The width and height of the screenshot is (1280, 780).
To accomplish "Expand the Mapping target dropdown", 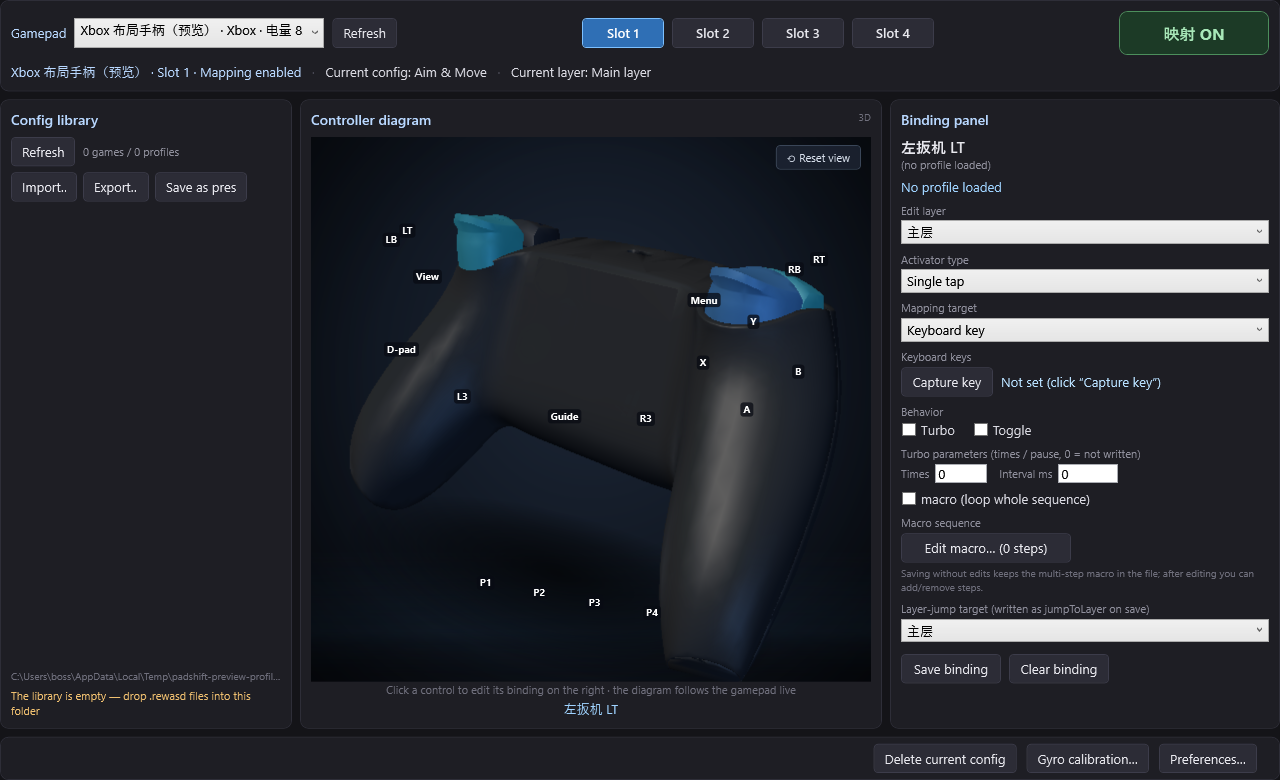I will 1085,330.
